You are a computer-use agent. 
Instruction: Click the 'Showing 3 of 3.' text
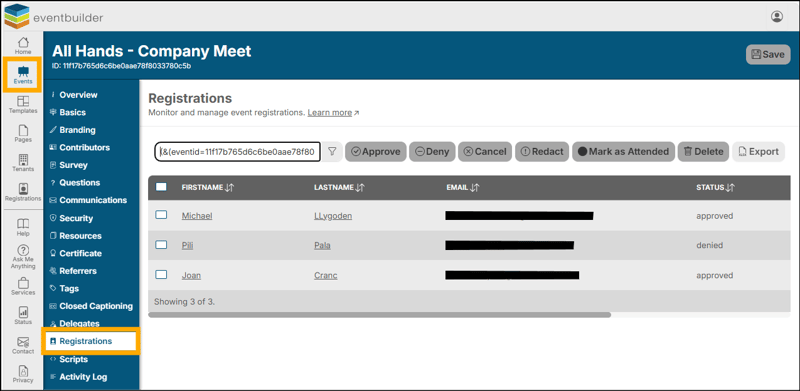tap(185, 302)
